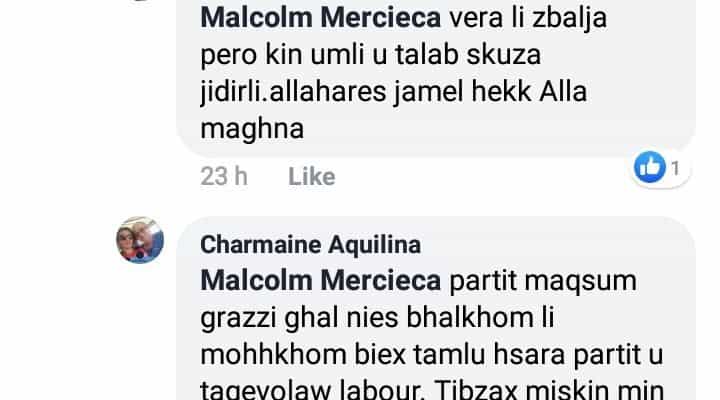Select the line 'mohhkhom biex tamlu hsara partit u'
Viewport: 720px width, 400px height.
[432, 355]
